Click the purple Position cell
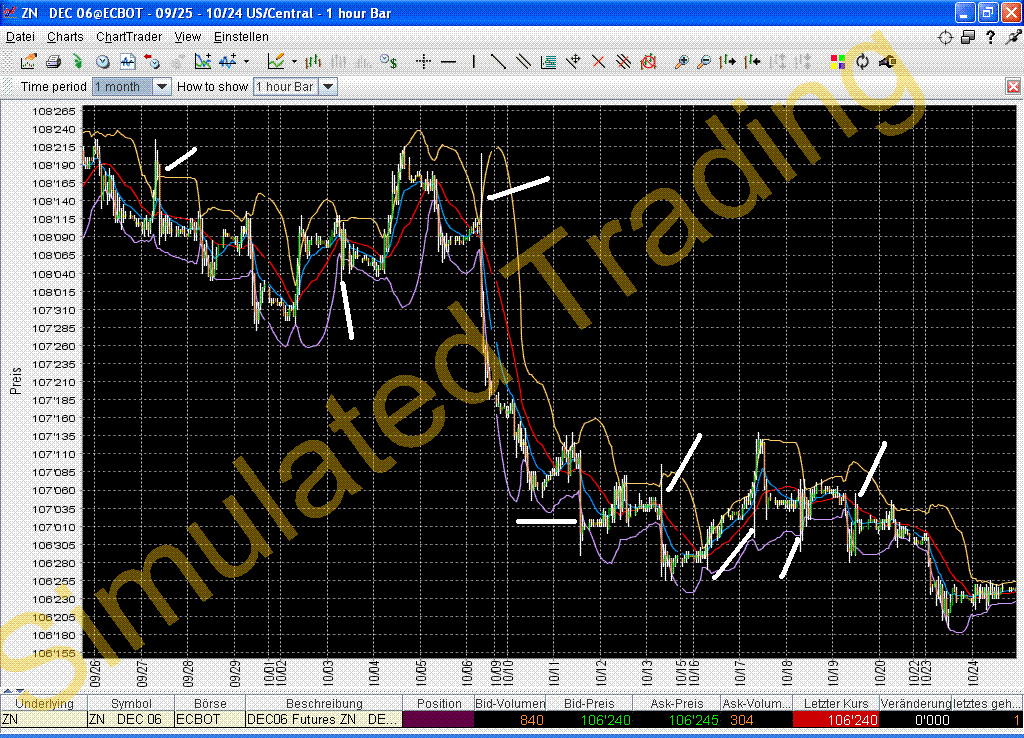This screenshot has width=1024, height=738. [439, 720]
